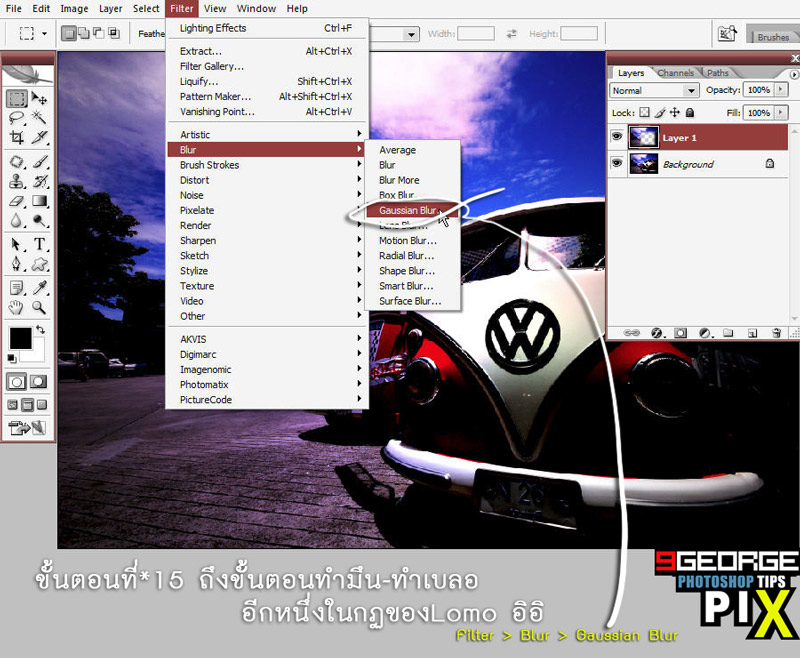Select the Rectangular Marquee tool in toolbox
The height and width of the screenshot is (658, 800).
point(16,98)
